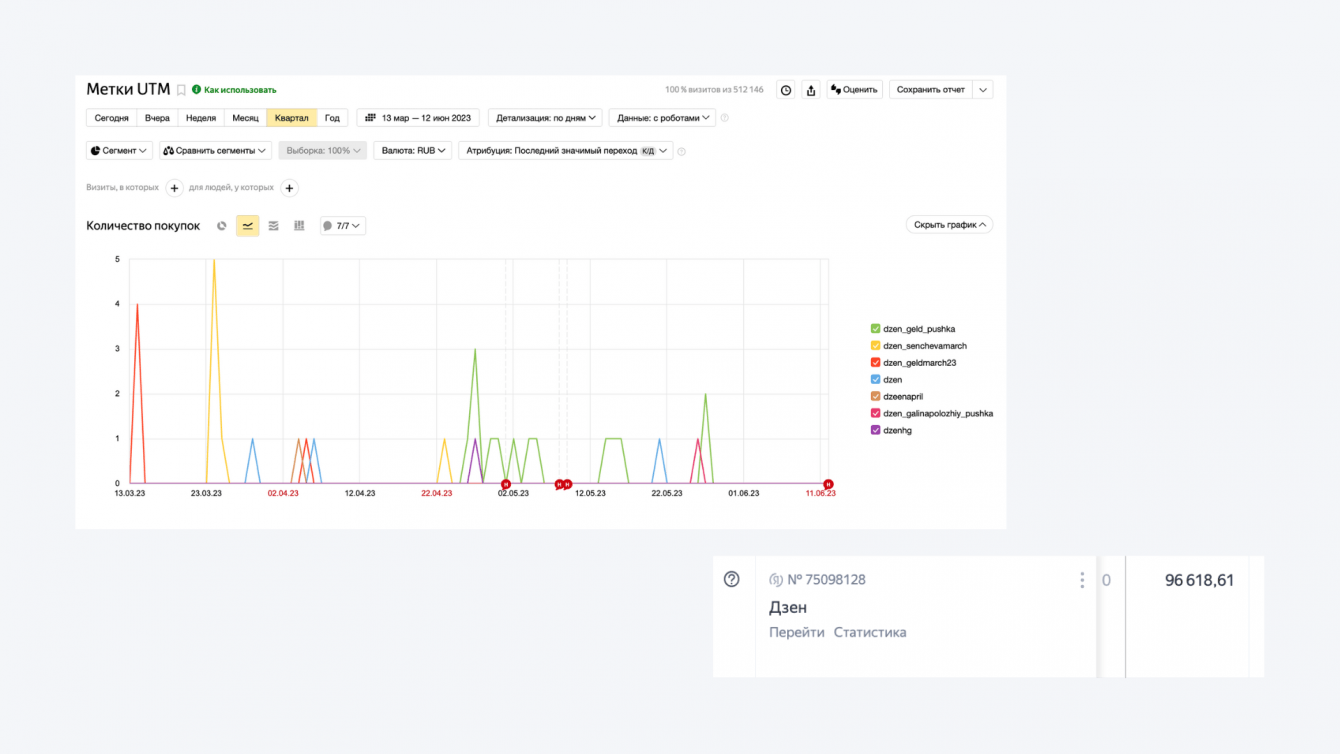Switch to the line chart view icon
The width and height of the screenshot is (1340, 754).
click(x=248, y=226)
